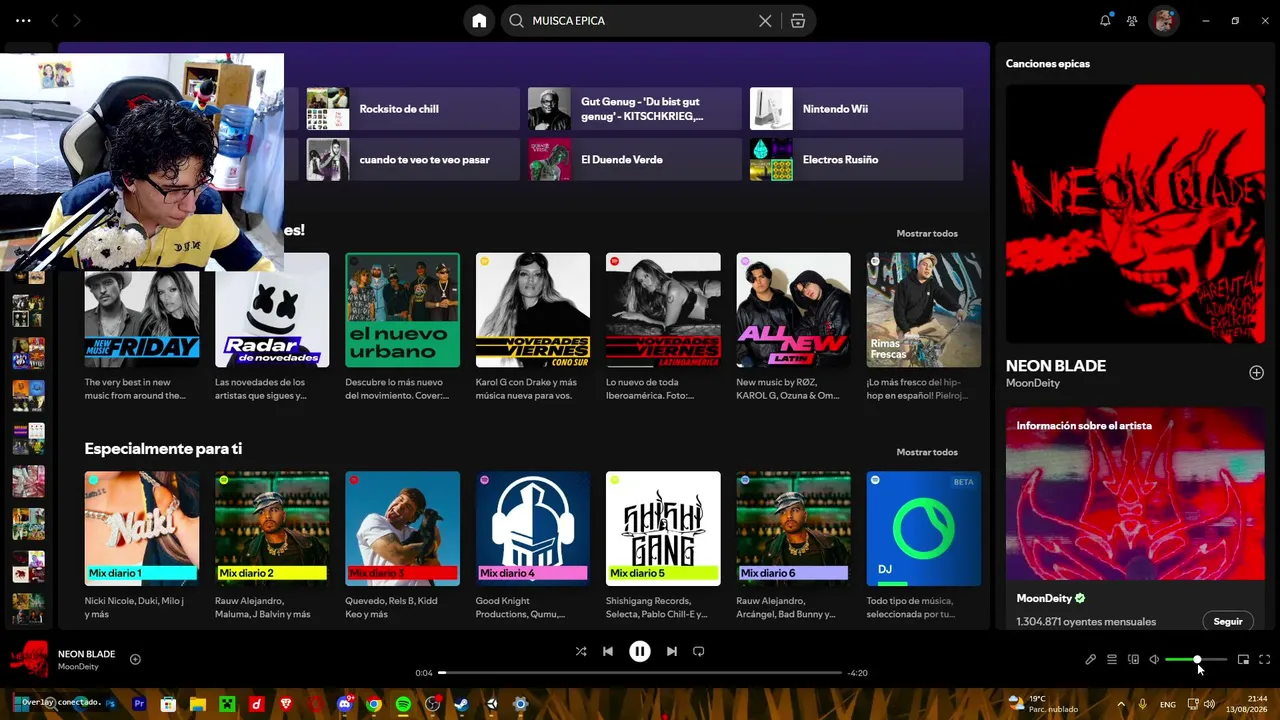Open El Duende Verde shortcut
This screenshot has width=1280, height=720.
tap(635, 160)
